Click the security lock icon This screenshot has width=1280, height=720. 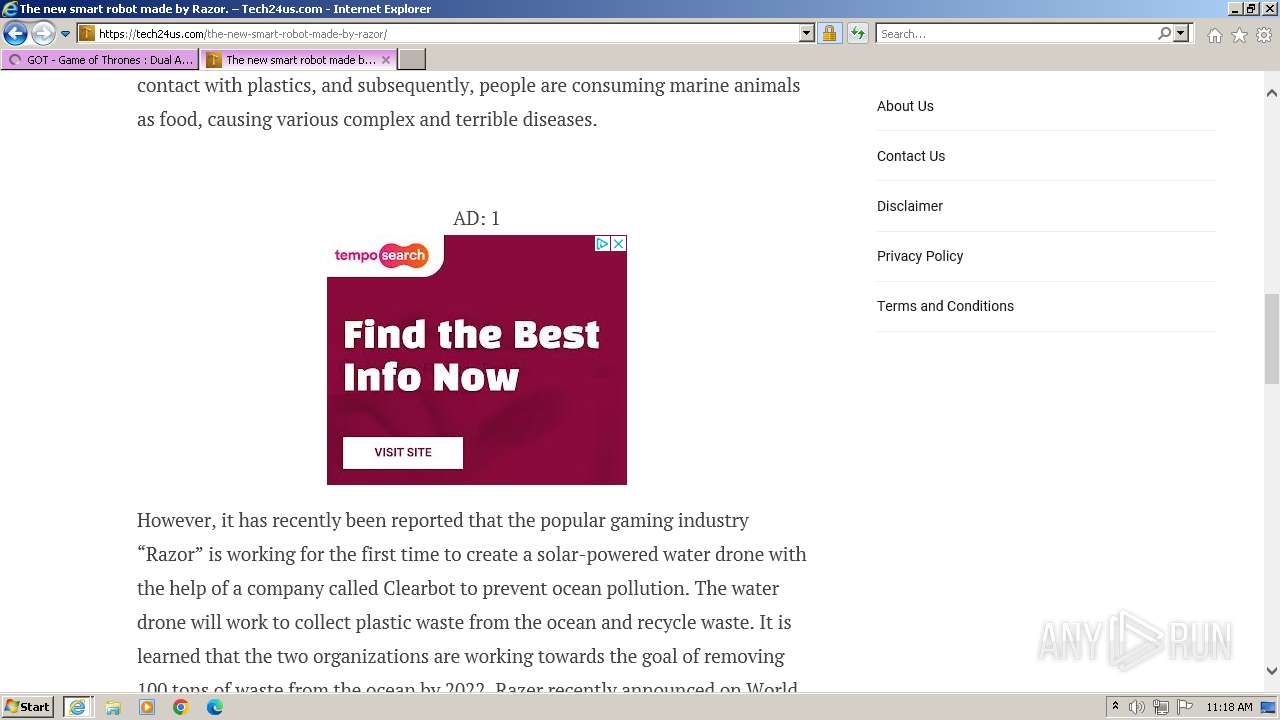point(829,33)
